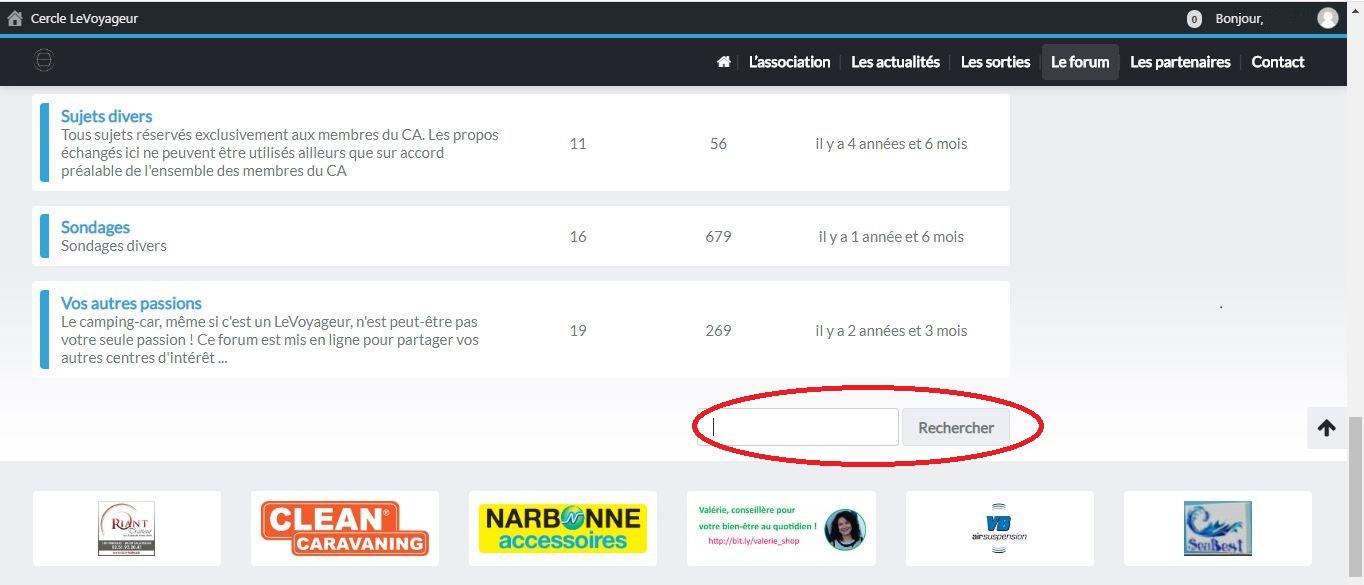Open the Narbonne Accessoires partner logo

point(562,528)
